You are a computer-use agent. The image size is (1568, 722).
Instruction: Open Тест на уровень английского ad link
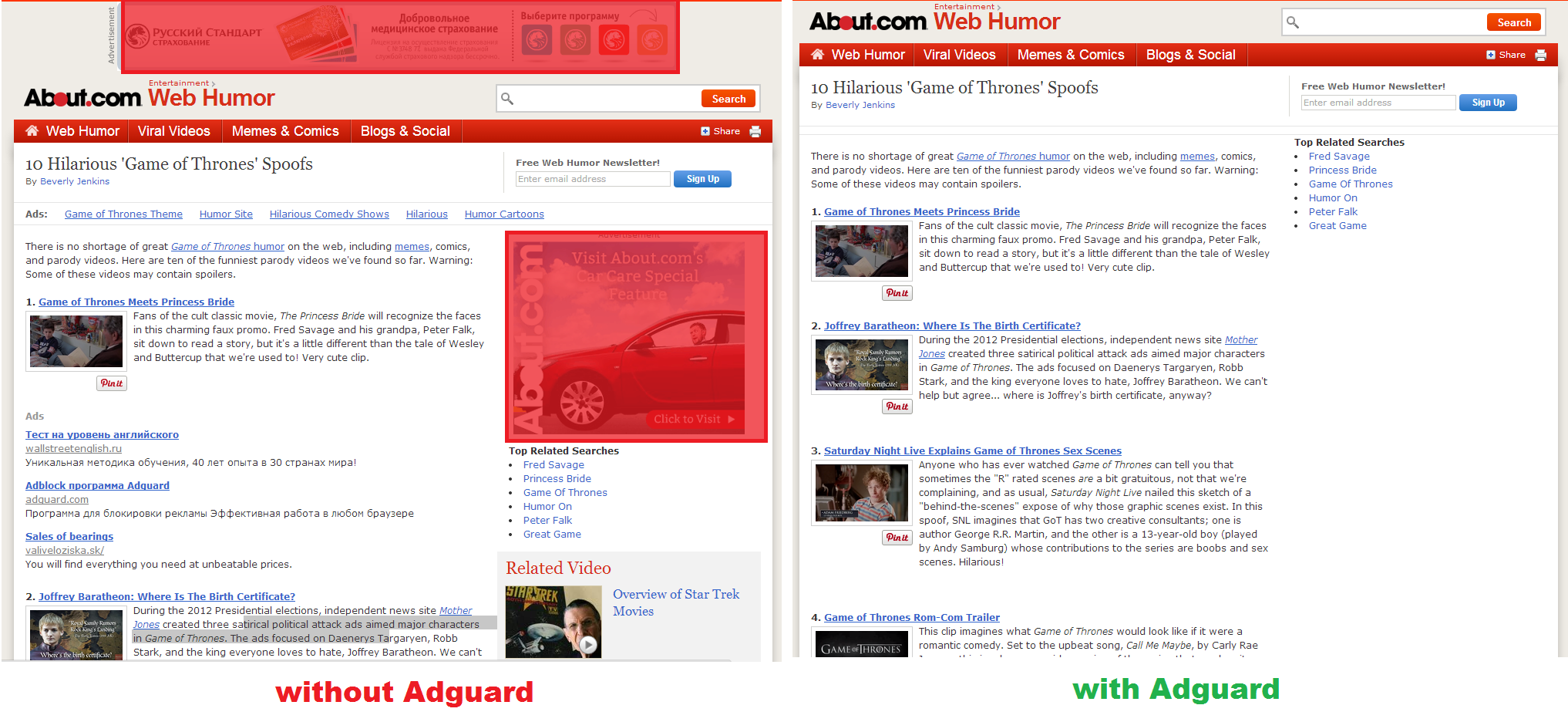(102, 435)
